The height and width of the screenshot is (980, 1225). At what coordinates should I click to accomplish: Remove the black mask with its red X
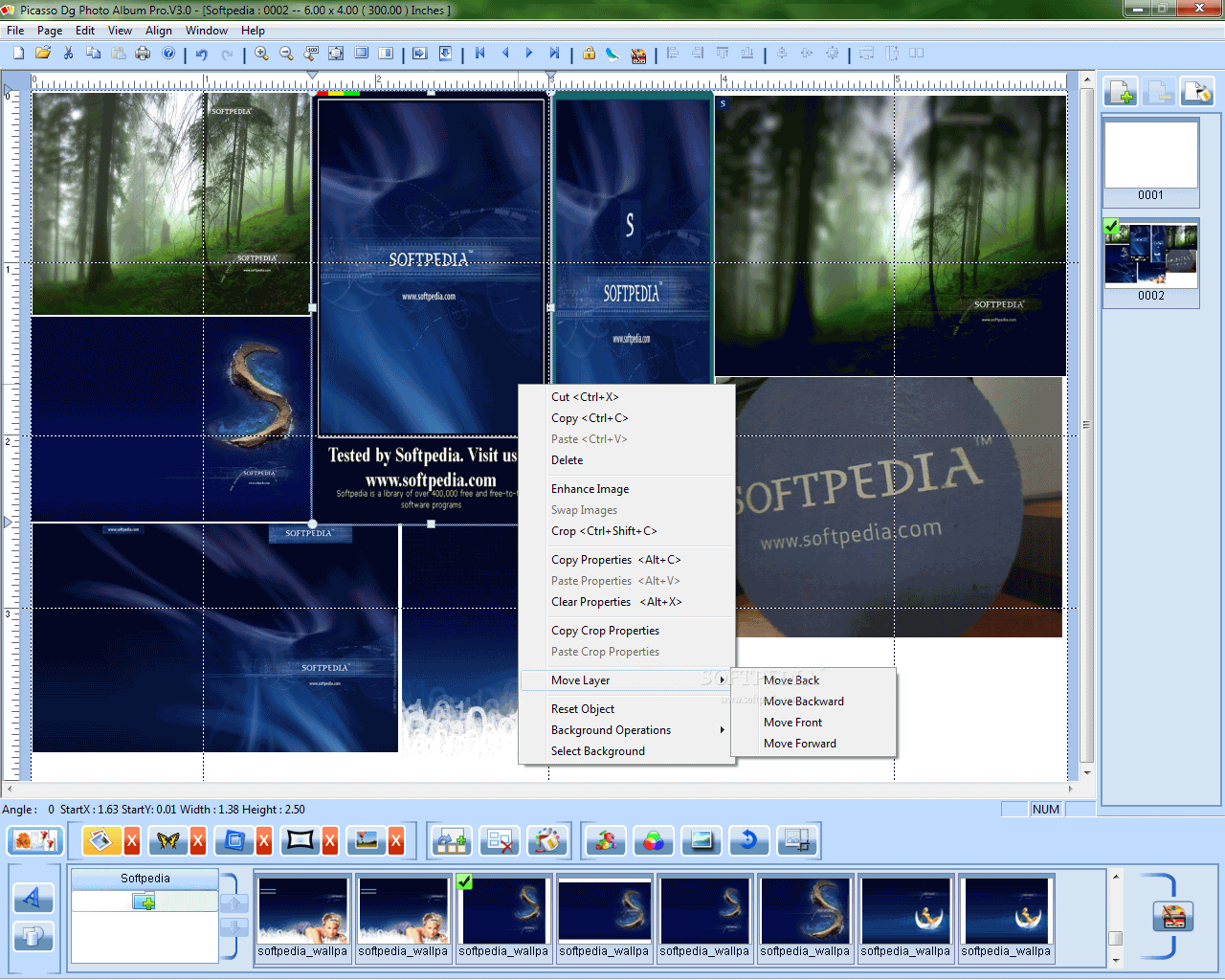(x=330, y=841)
